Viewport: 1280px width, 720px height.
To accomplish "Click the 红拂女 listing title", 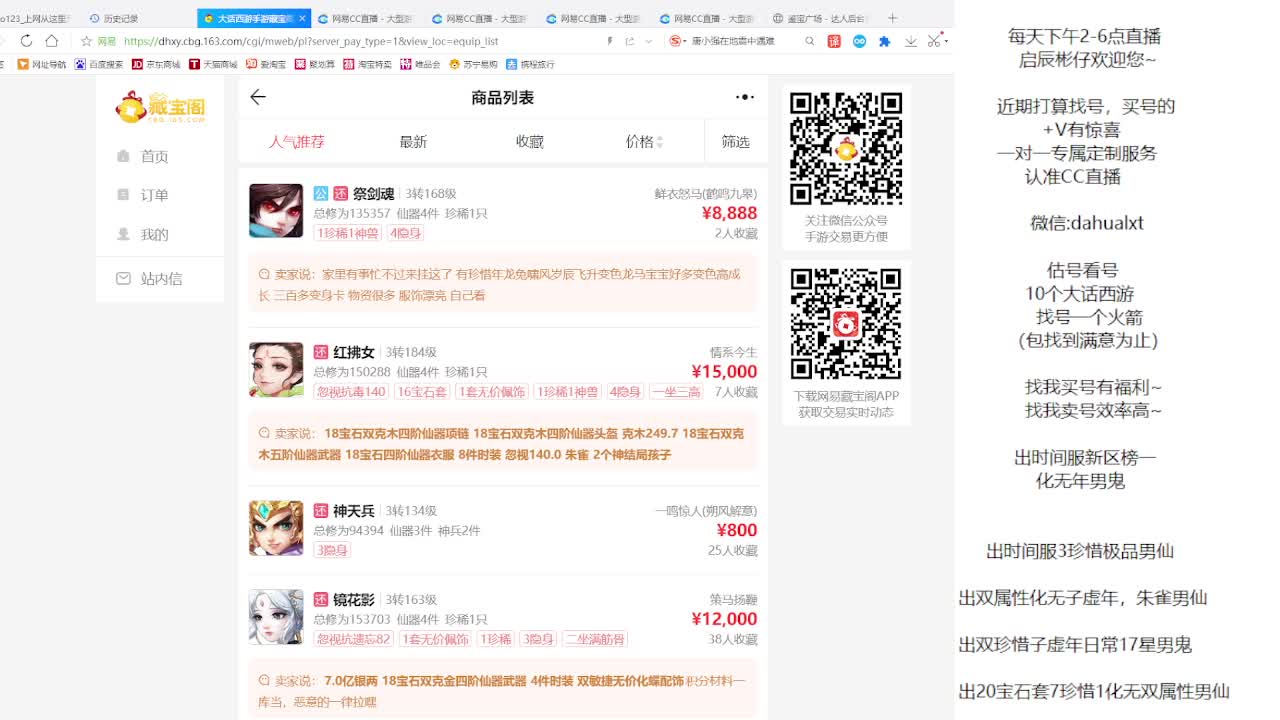I will (x=354, y=352).
